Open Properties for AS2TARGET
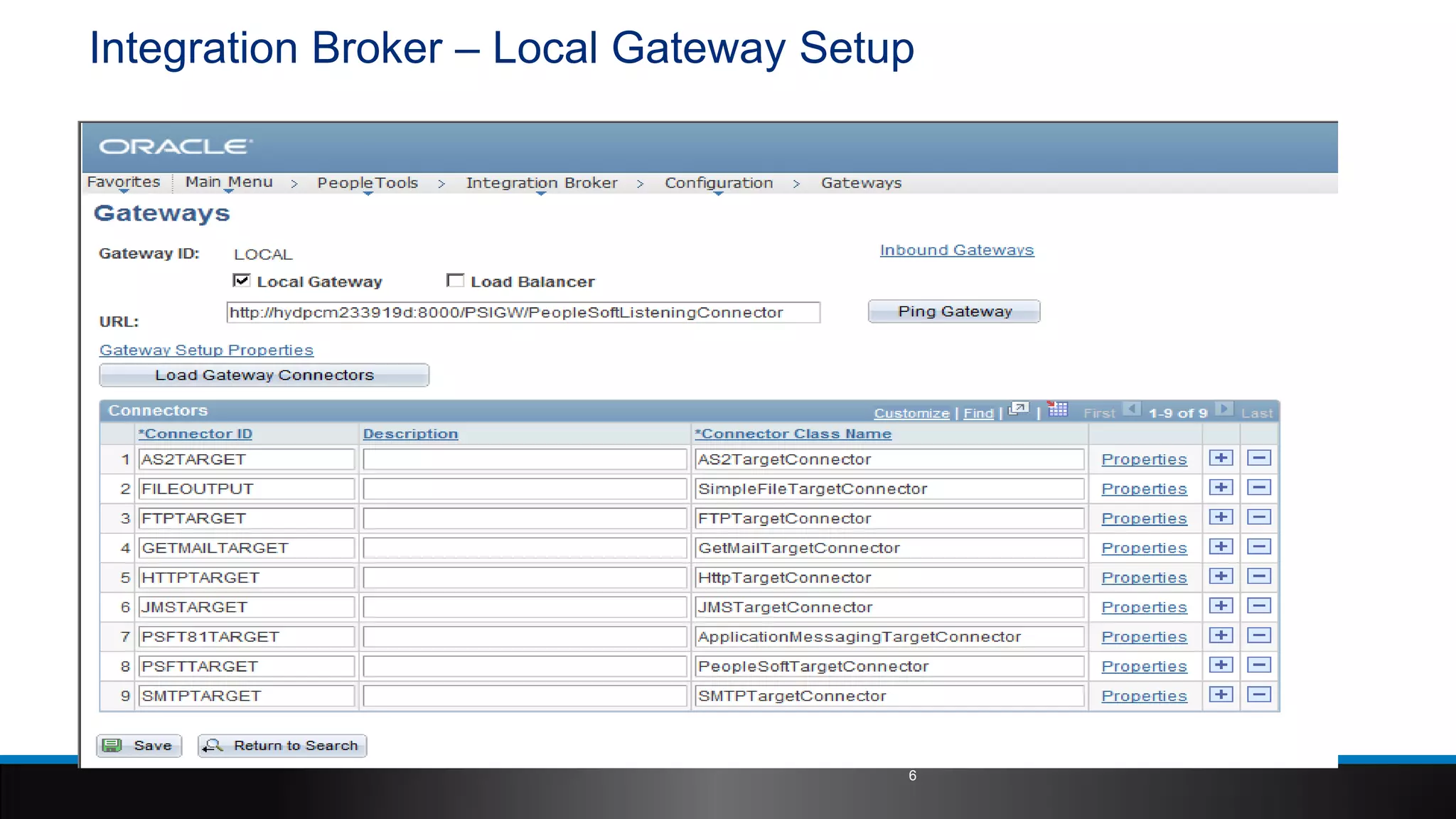This screenshot has width=1456, height=819. point(1144,459)
